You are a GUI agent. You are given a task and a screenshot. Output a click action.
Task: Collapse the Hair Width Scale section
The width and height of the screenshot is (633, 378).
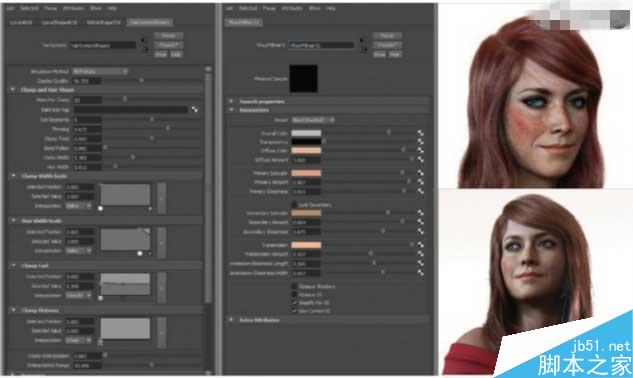(13, 221)
